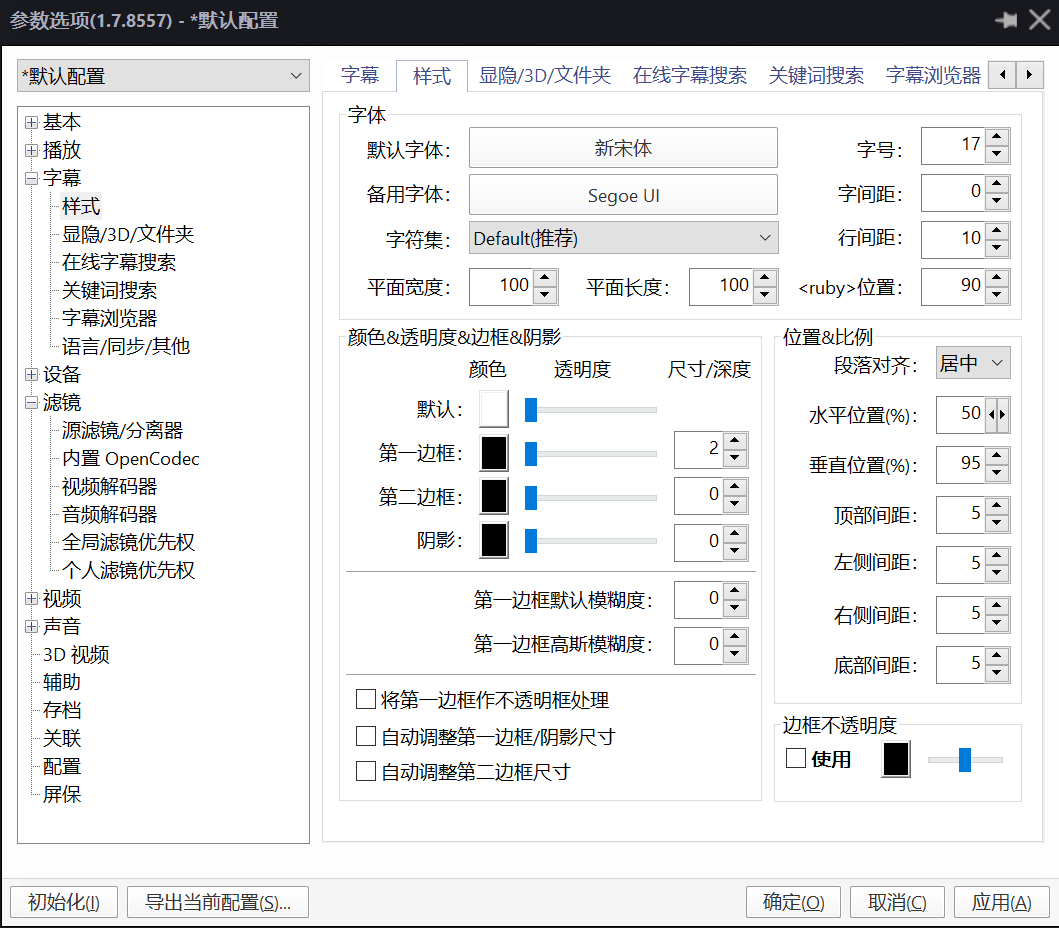
Task: Select 3D 视频 in the tree
Action: coord(76,654)
